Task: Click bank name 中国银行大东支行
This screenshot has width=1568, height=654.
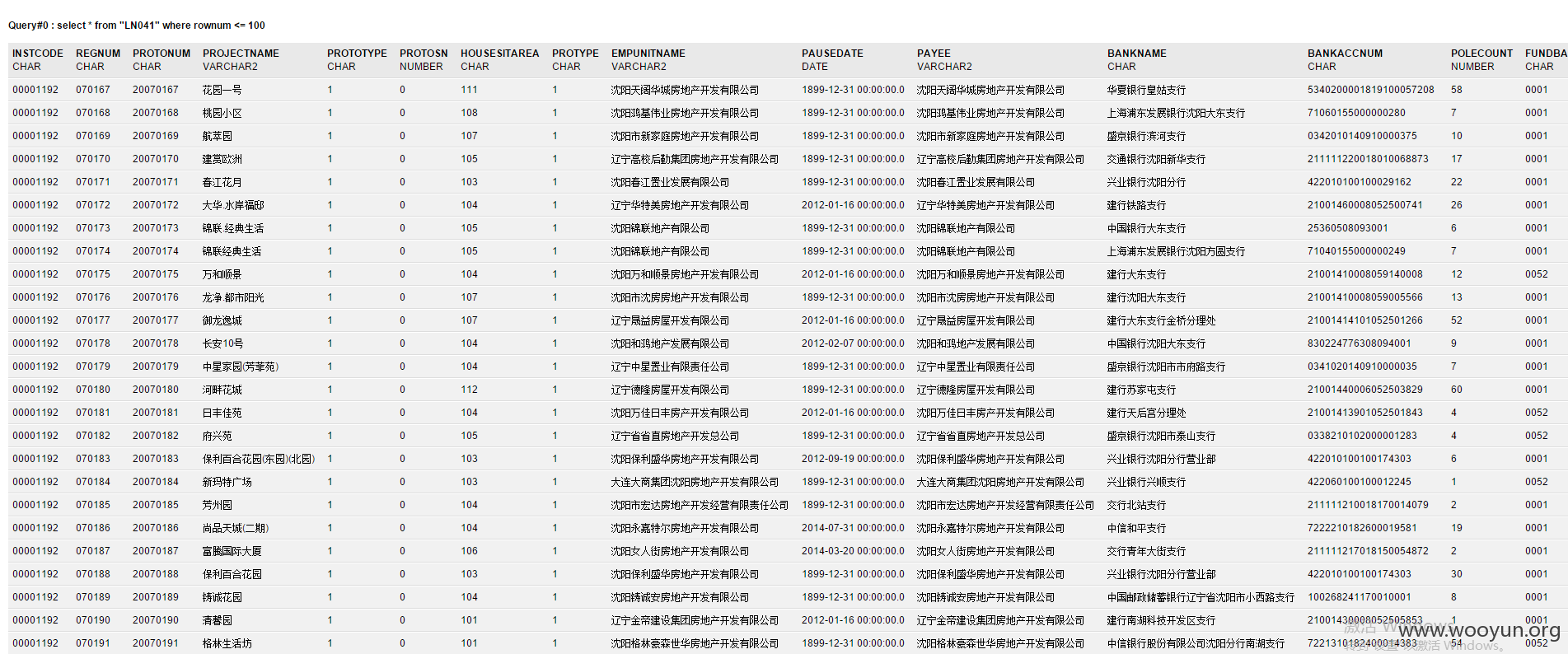Action: (x=1147, y=228)
